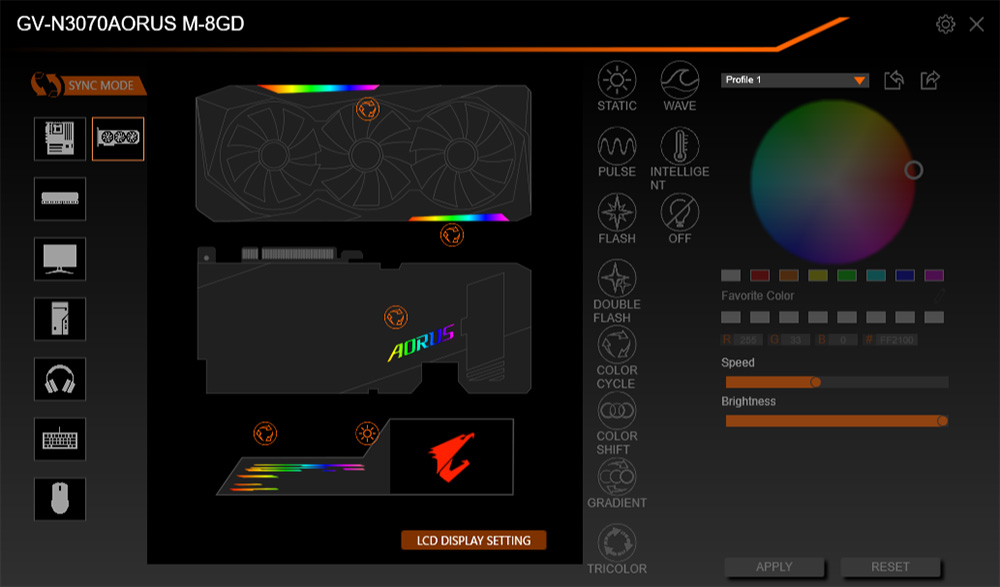Click the Reset button
The image size is (1000, 587).
[x=890, y=567]
